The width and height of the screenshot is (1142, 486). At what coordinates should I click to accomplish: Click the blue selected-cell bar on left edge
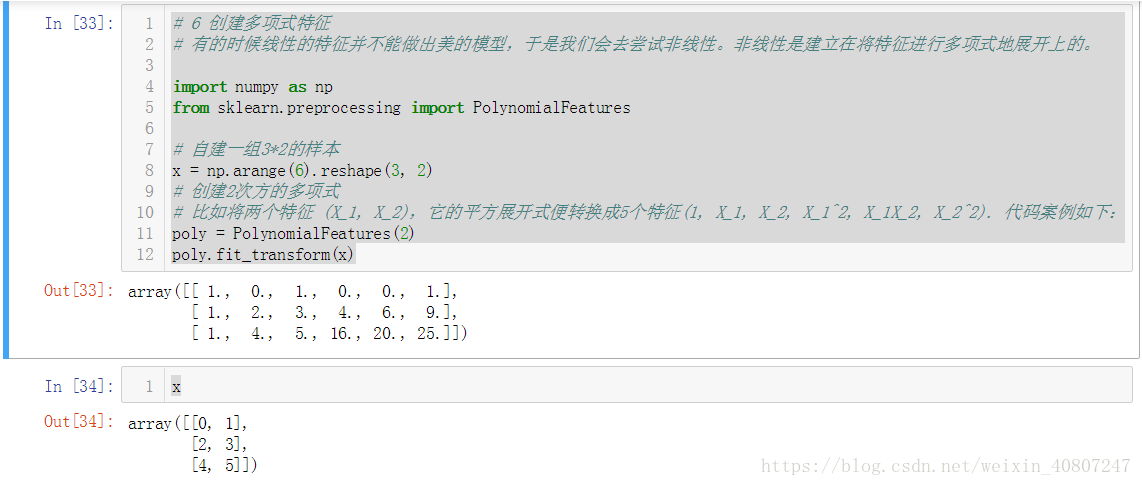(6, 180)
